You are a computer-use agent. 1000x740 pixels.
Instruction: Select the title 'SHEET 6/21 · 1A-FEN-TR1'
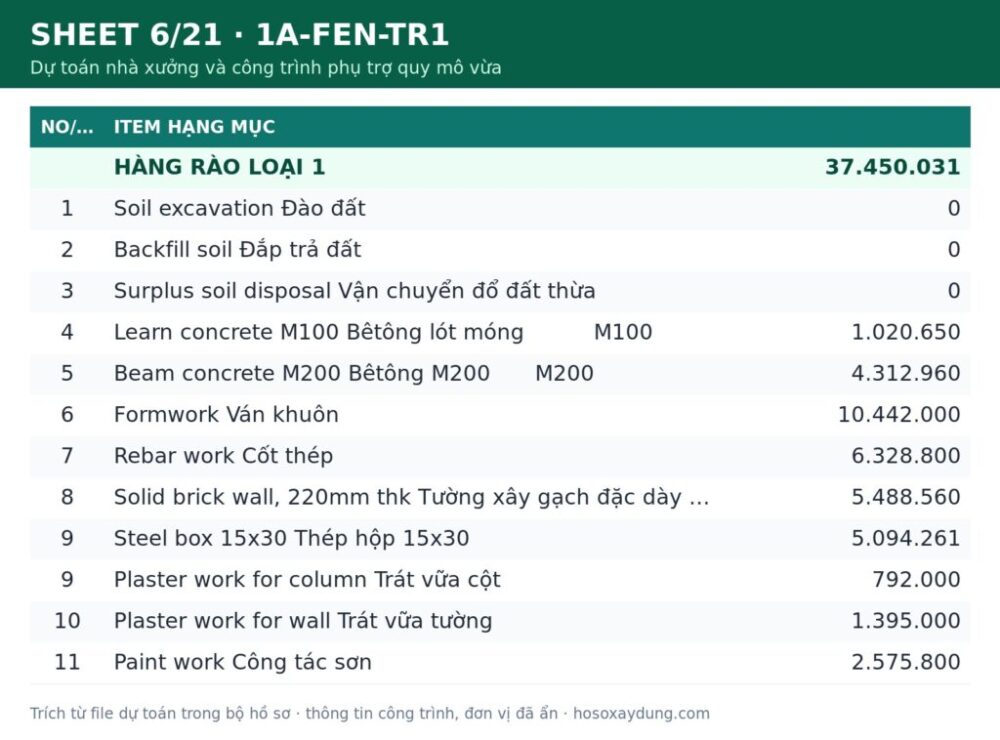(240, 34)
